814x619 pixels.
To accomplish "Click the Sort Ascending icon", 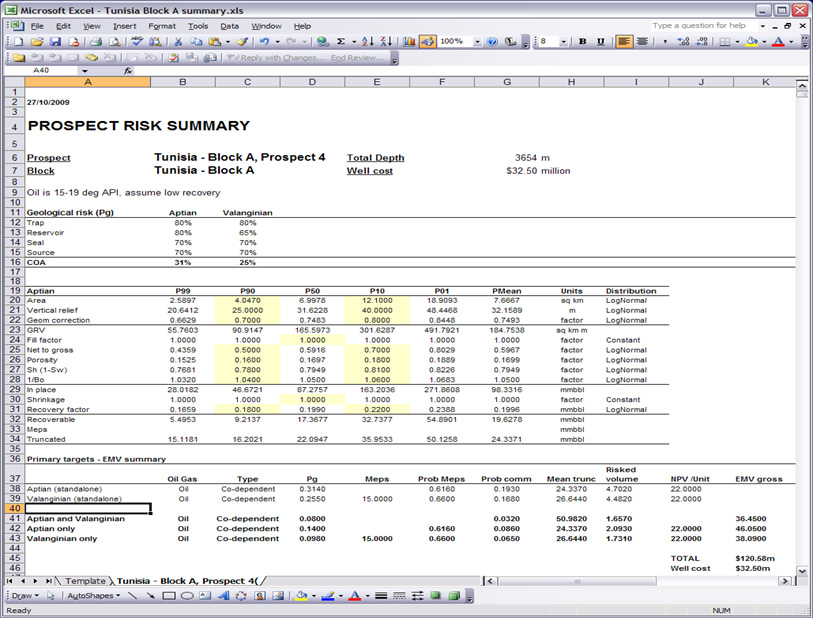I will (367, 42).
